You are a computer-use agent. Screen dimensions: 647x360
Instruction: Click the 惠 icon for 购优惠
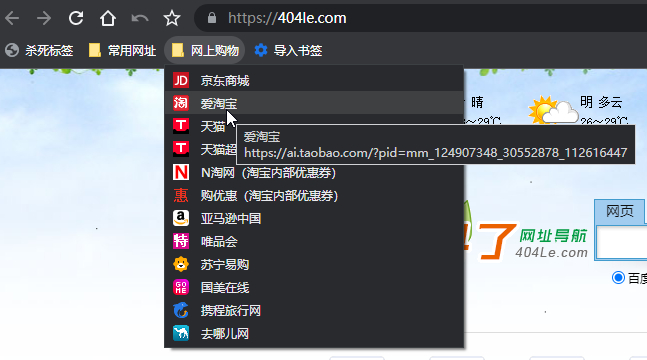[181, 195]
